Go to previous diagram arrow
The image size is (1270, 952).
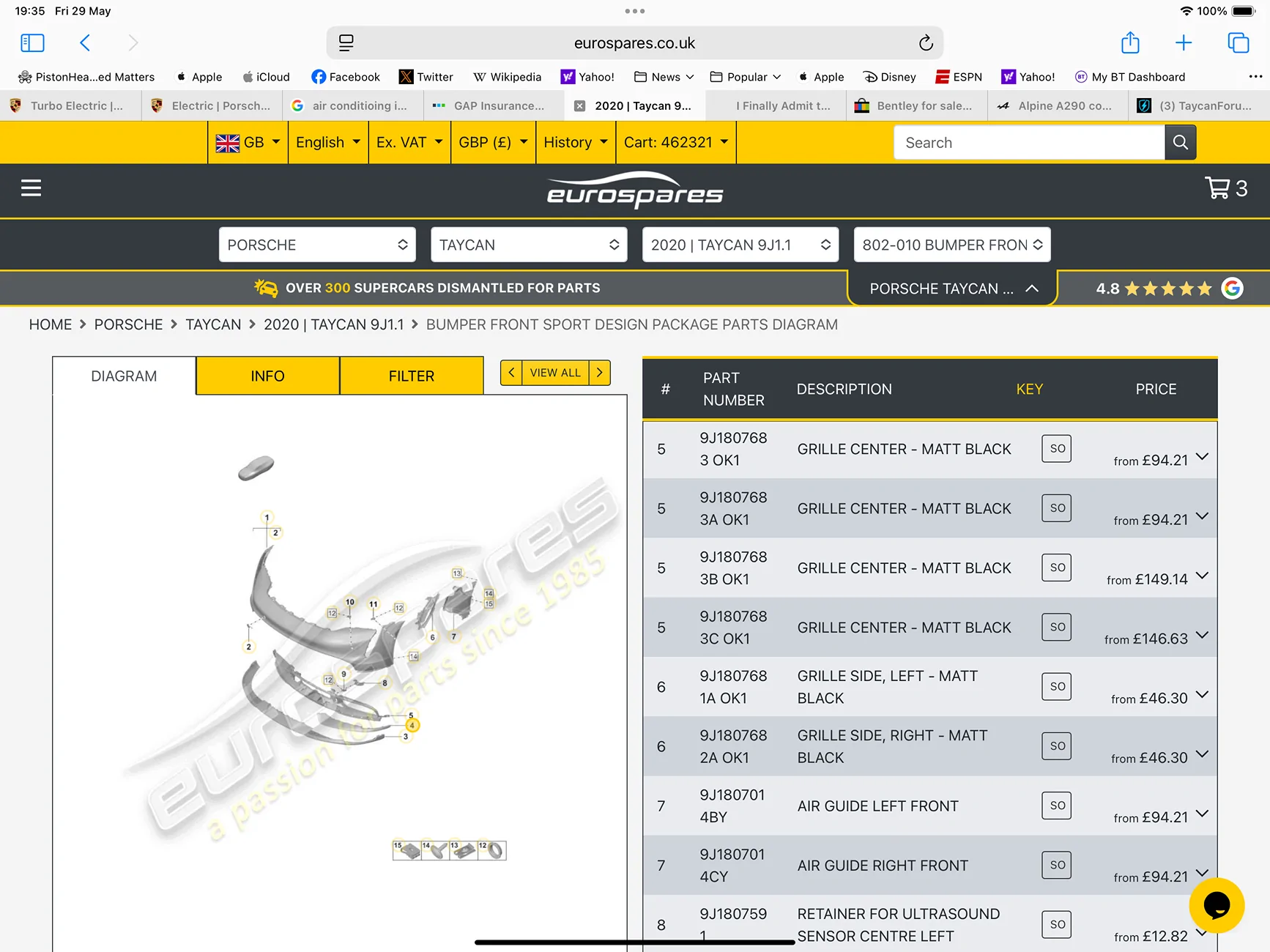pos(511,373)
